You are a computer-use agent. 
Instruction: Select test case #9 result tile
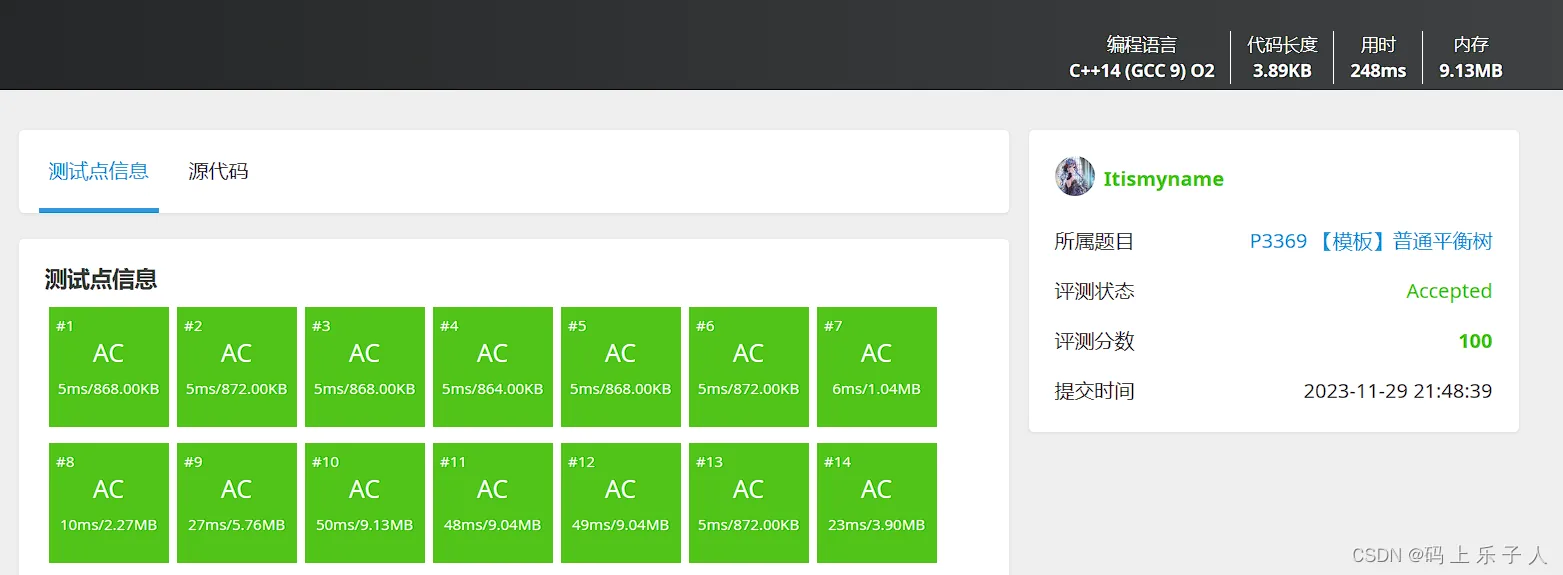click(x=237, y=502)
